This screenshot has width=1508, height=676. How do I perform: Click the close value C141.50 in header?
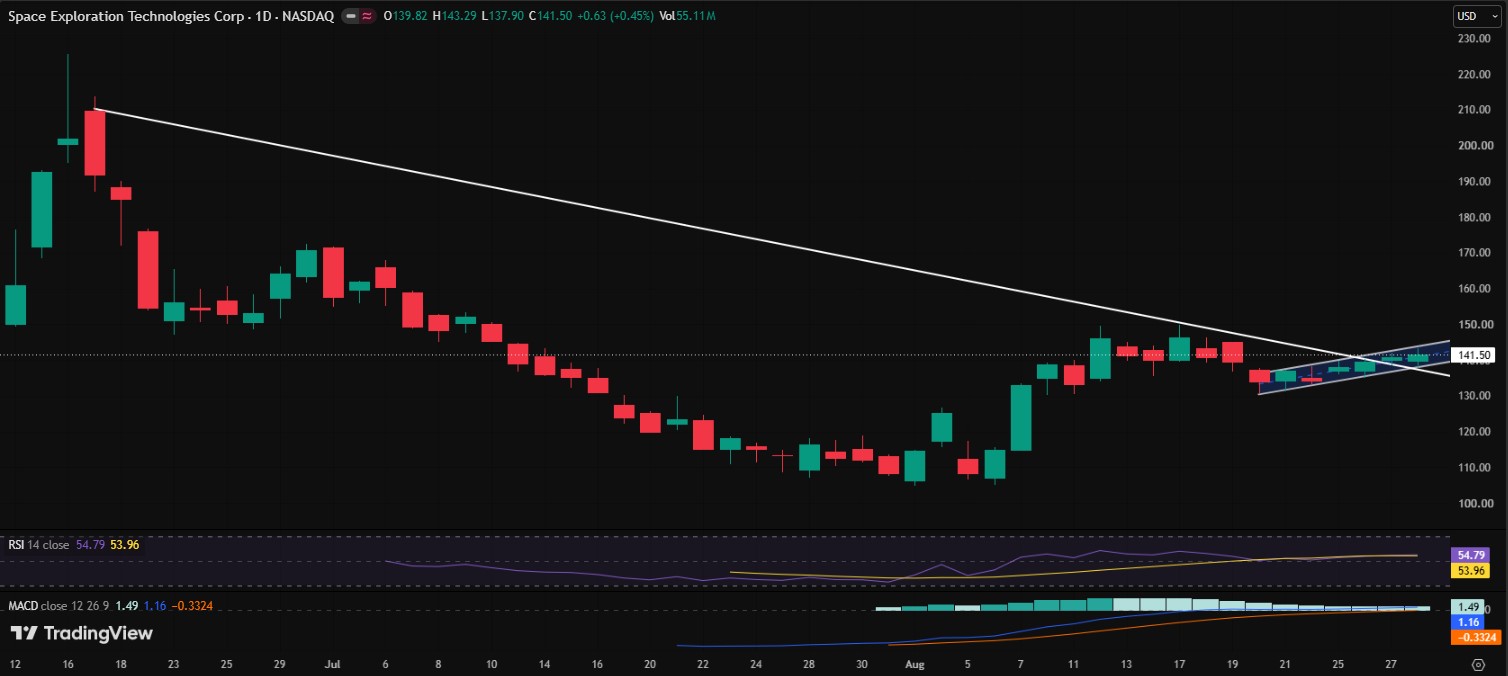pyautogui.click(x=551, y=17)
